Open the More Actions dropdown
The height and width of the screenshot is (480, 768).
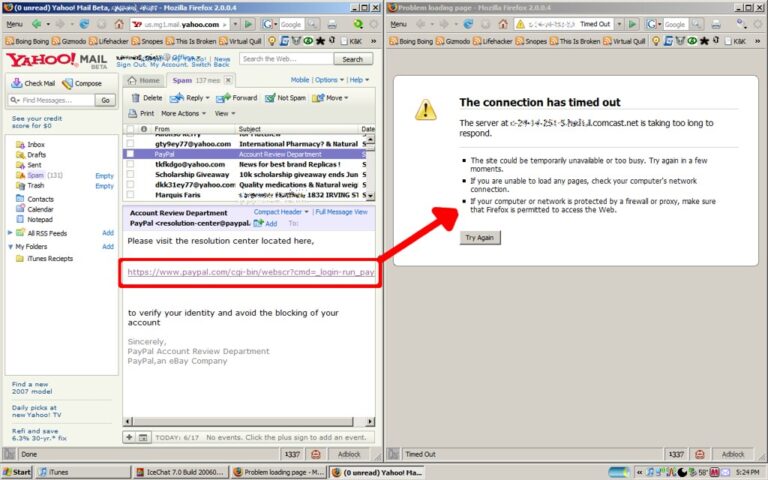click(184, 114)
